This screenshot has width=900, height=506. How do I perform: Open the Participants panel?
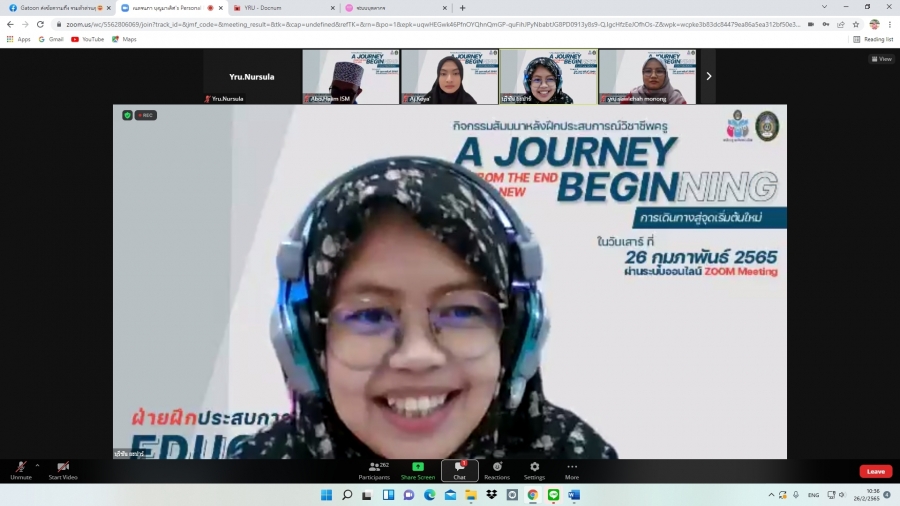point(374,469)
